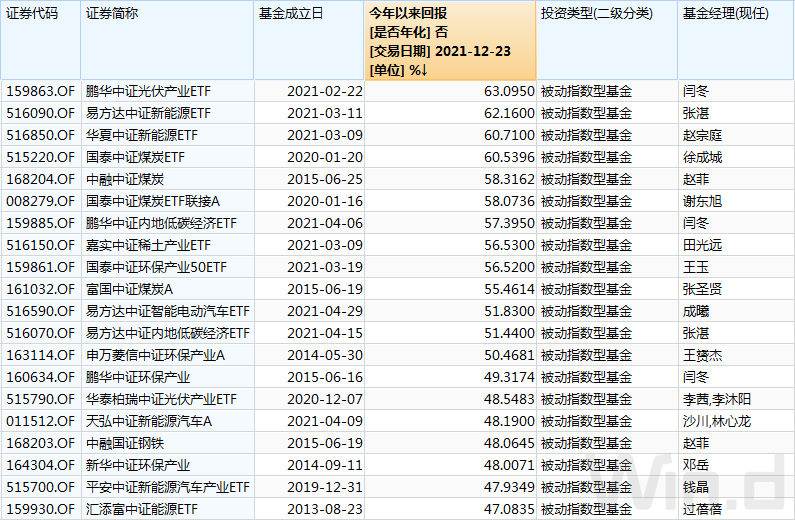Select code 008279.OF

(x=41, y=202)
